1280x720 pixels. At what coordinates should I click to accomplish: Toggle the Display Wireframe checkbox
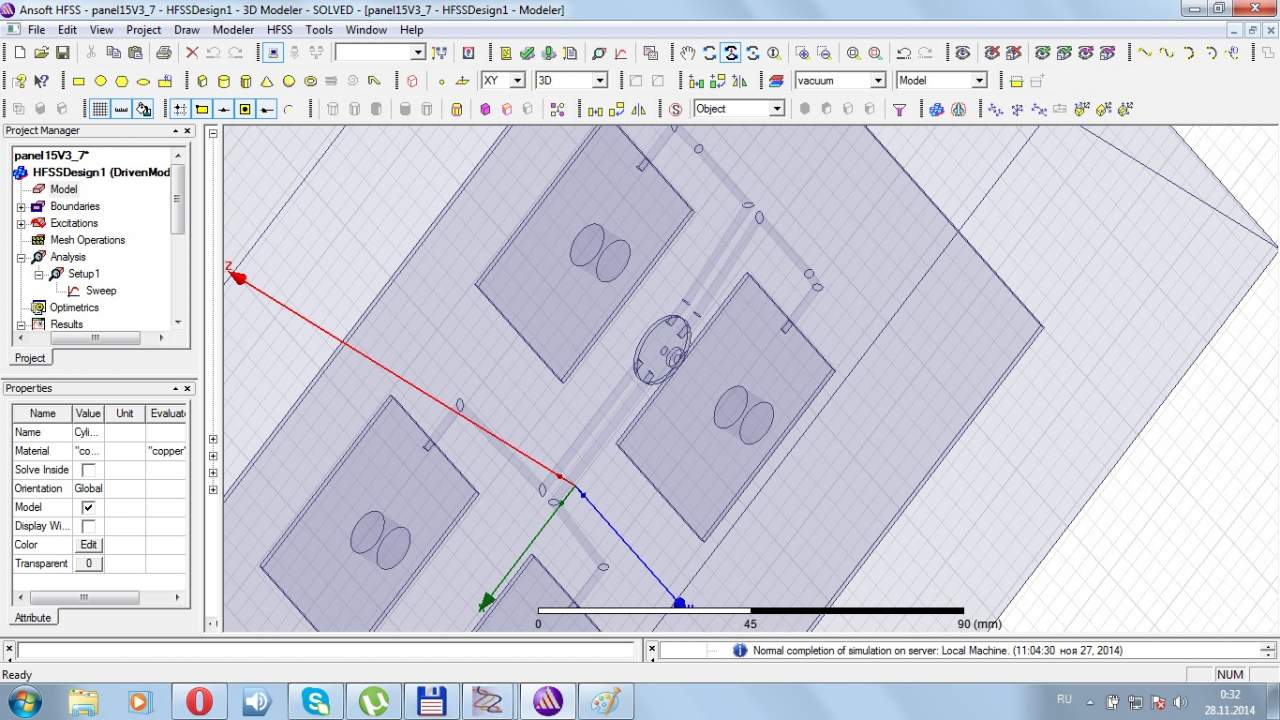(x=88, y=526)
